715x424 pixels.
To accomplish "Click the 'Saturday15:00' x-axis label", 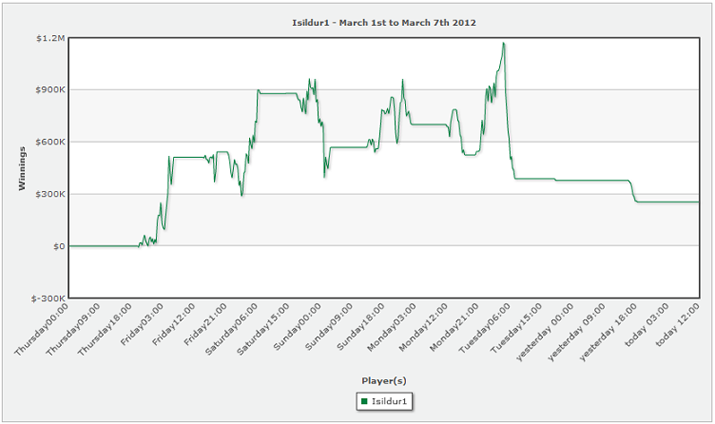I will pos(263,329).
